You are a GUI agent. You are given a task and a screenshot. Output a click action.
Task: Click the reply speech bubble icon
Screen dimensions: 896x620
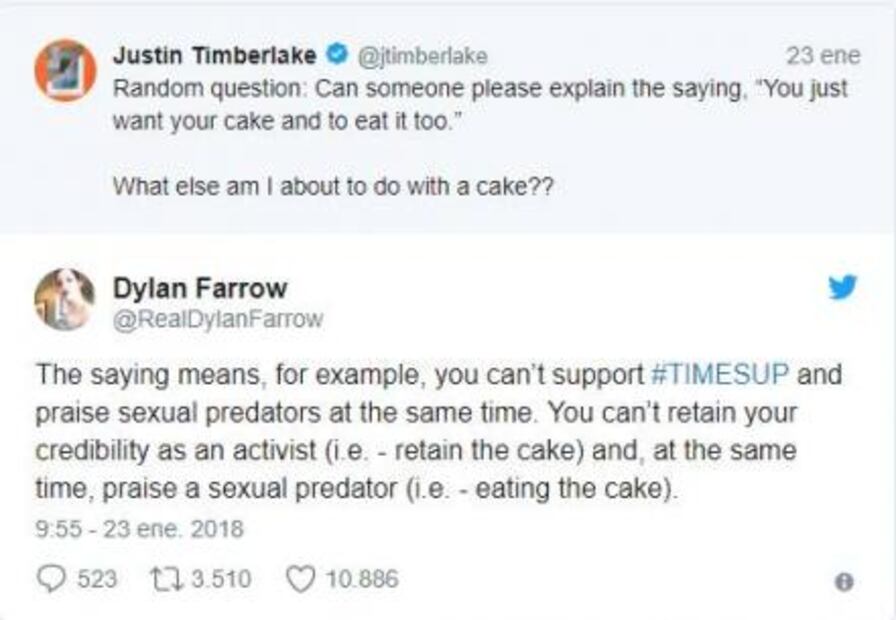coord(49,578)
